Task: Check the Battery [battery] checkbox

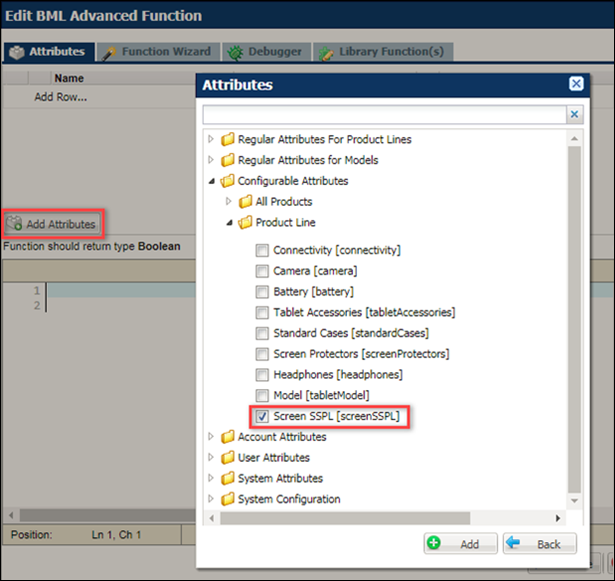Action: (x=262, y=292)
